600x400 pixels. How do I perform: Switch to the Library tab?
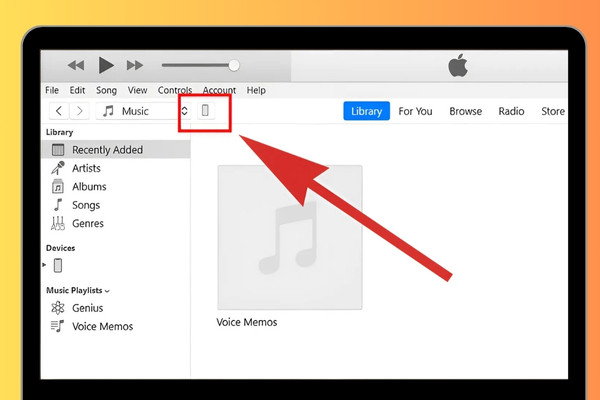tap(367, 111)
